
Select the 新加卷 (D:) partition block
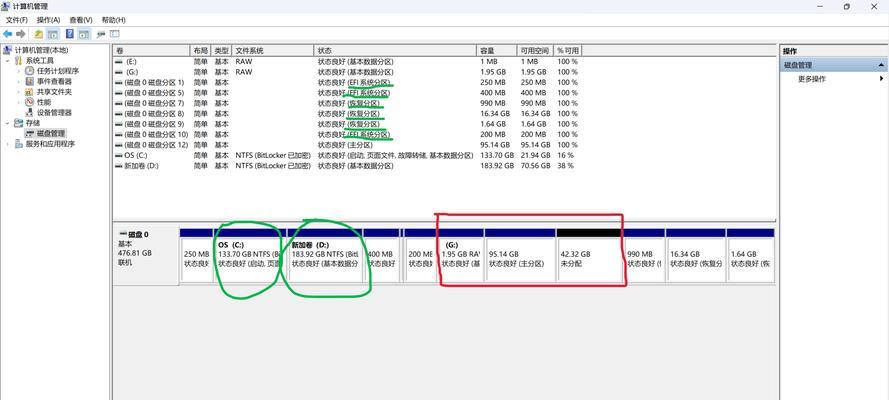[x=324, y=258]
